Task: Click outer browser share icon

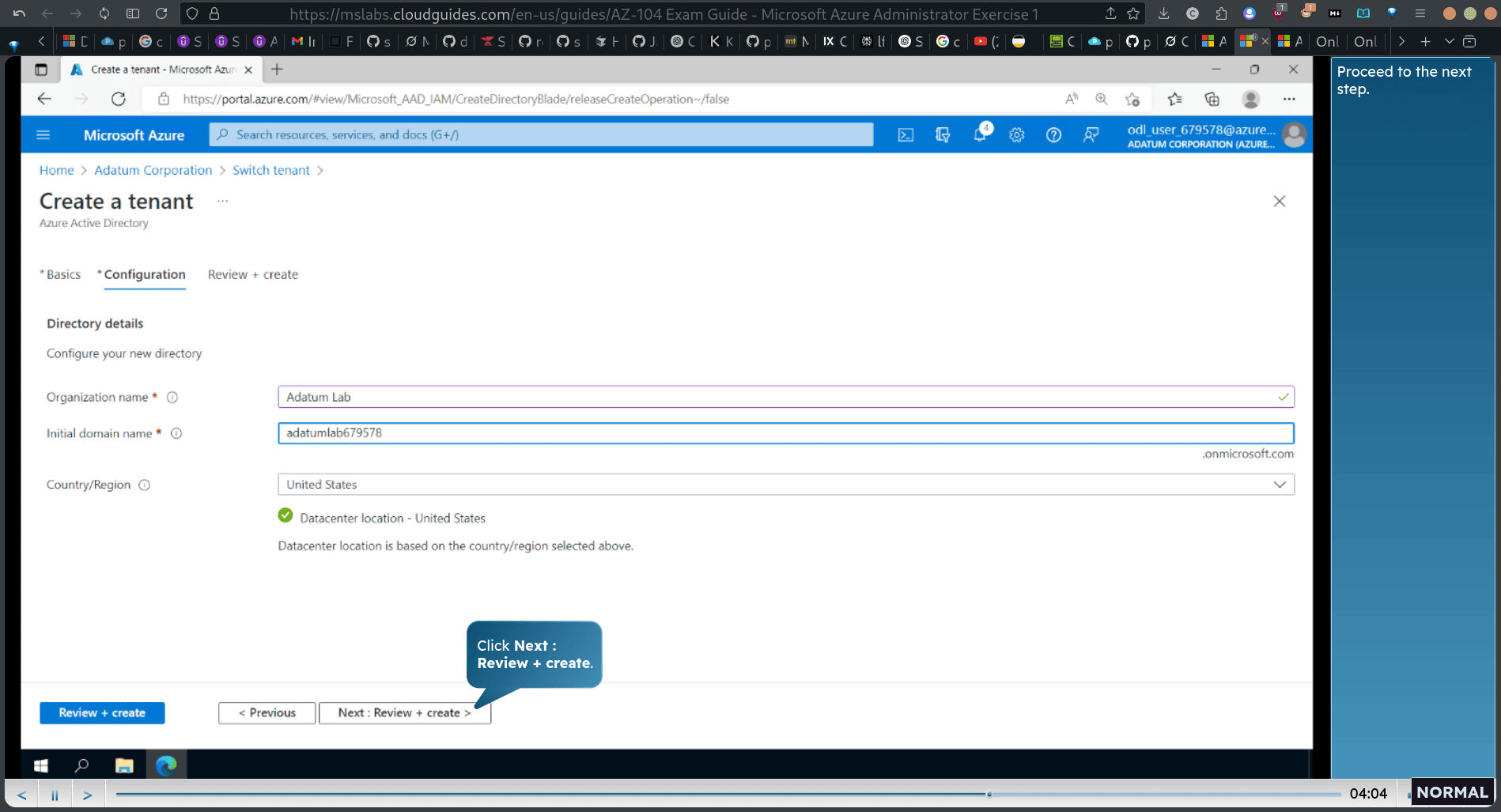Action: pos(1110,13)
